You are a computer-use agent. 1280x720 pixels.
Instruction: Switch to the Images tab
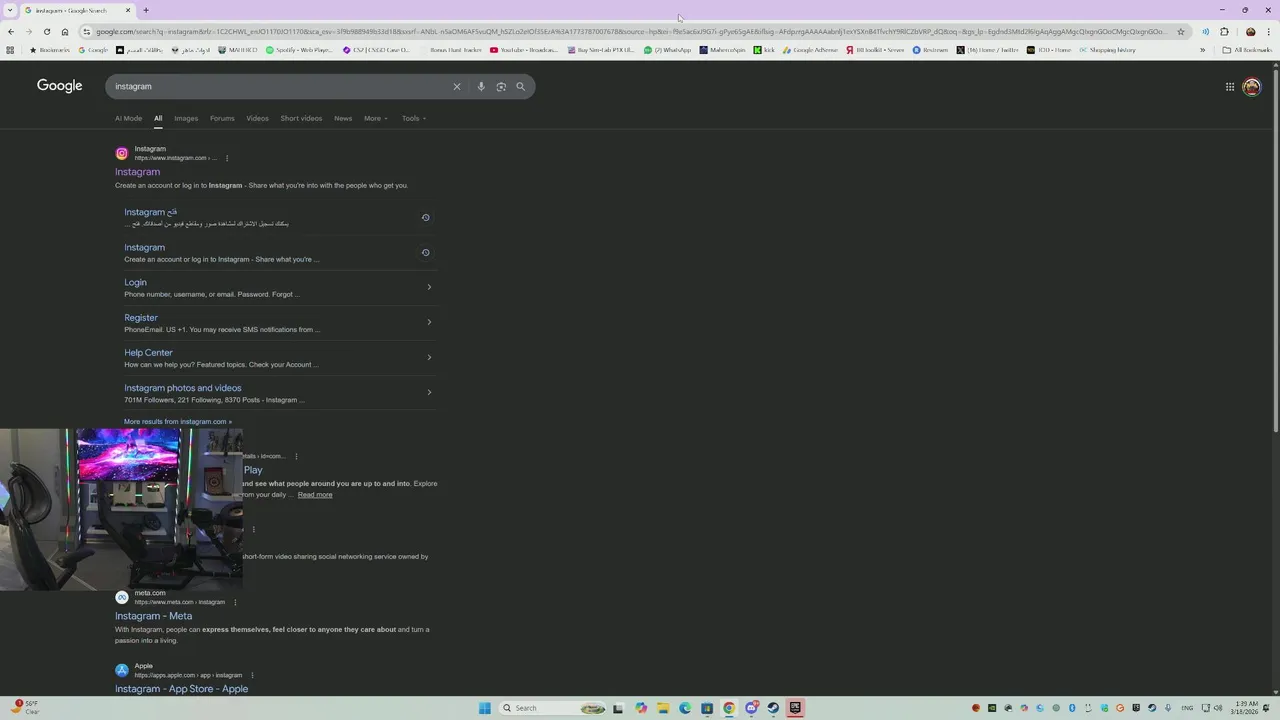pyautogui.click(x=186, y=118)
